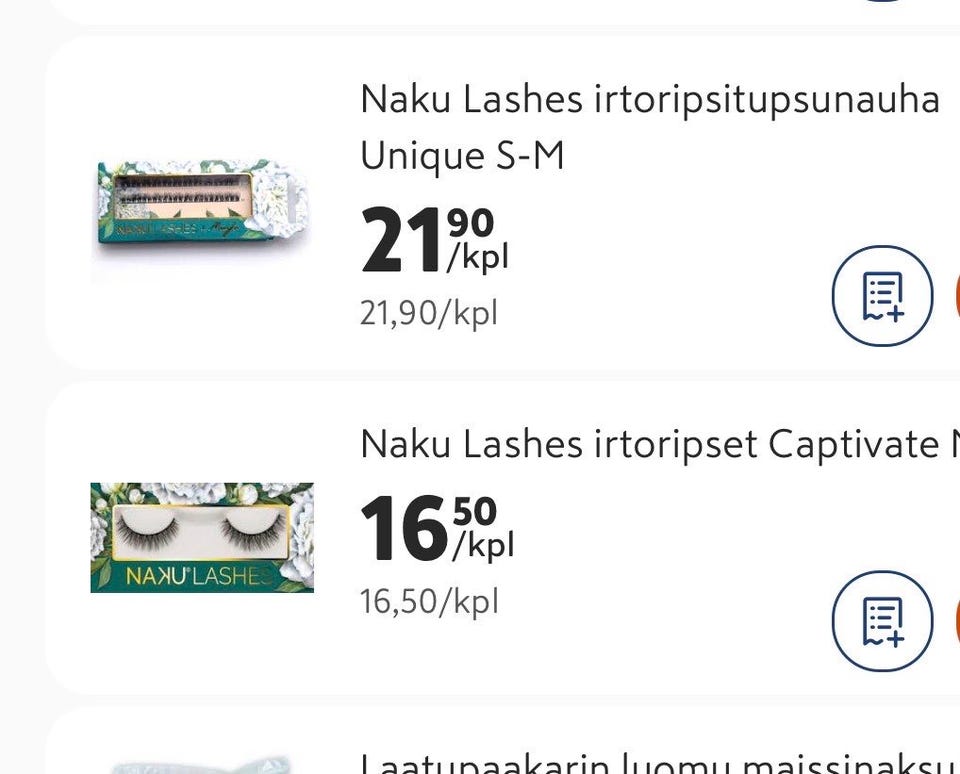Select the large 21,90 price display
The width and height of the screenshot is (960, 774).
pos(435,239)
